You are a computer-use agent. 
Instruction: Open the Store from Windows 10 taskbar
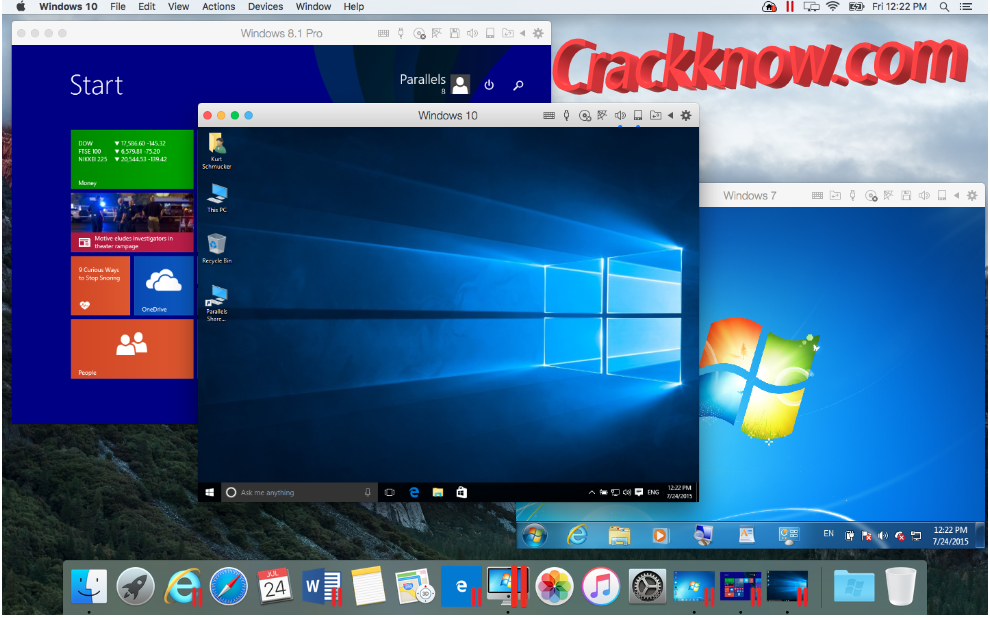[462, 492]
